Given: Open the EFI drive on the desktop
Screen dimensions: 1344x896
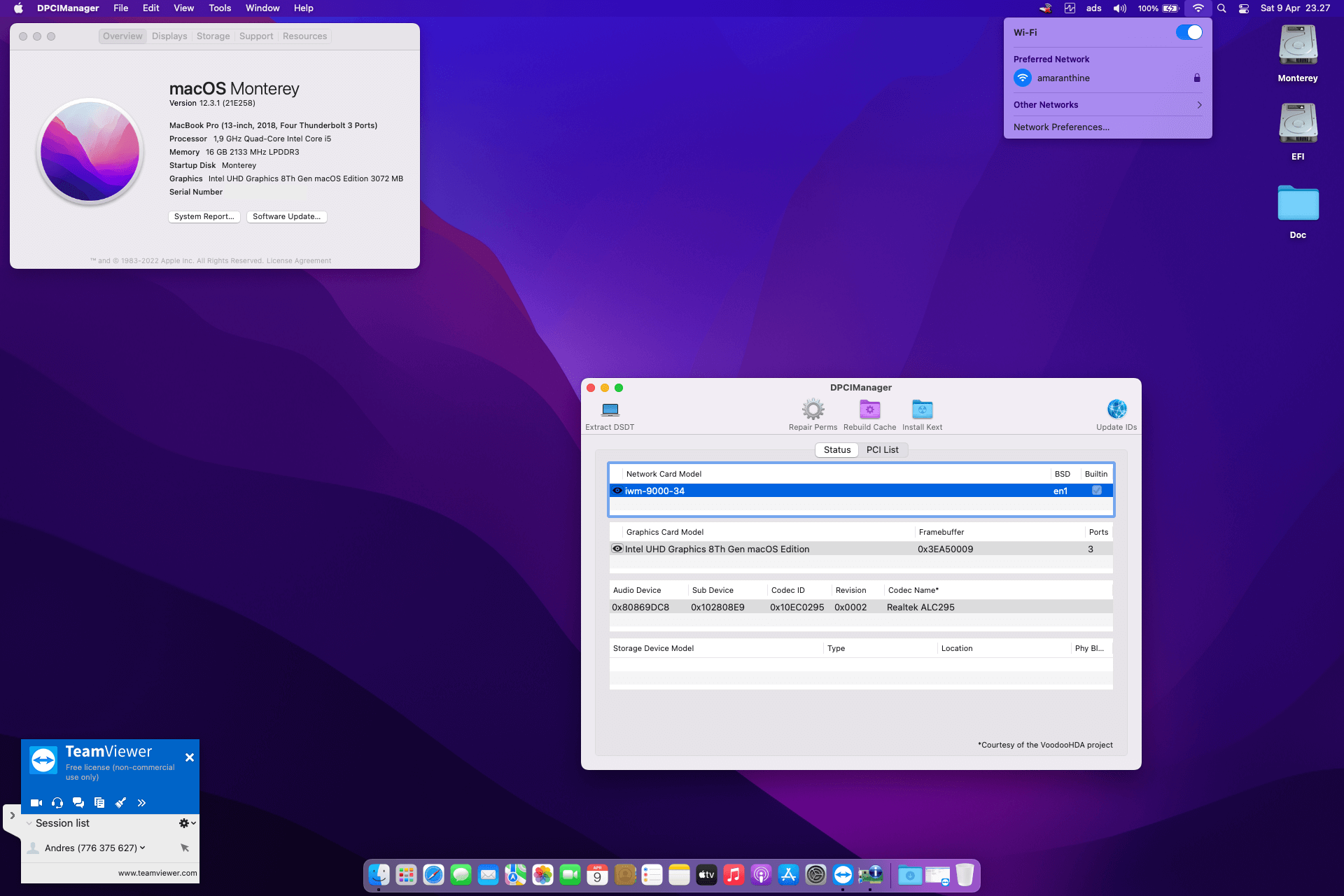Looking at the screenshot, I should click(1298, 125).
